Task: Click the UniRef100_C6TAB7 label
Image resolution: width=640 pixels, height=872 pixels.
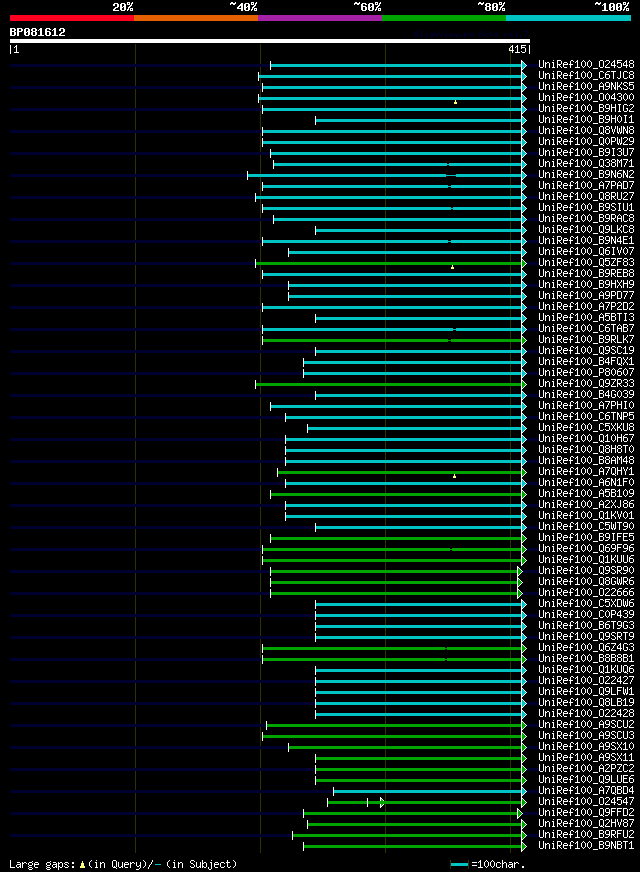Action: coord(586,329)
